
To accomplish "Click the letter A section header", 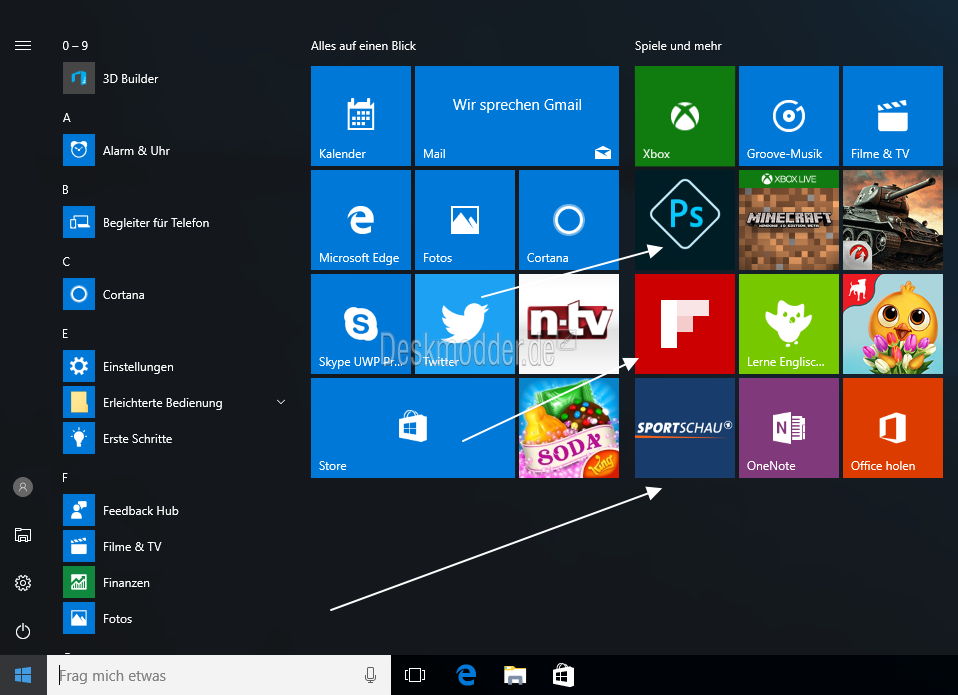I will tap(67, 118).
